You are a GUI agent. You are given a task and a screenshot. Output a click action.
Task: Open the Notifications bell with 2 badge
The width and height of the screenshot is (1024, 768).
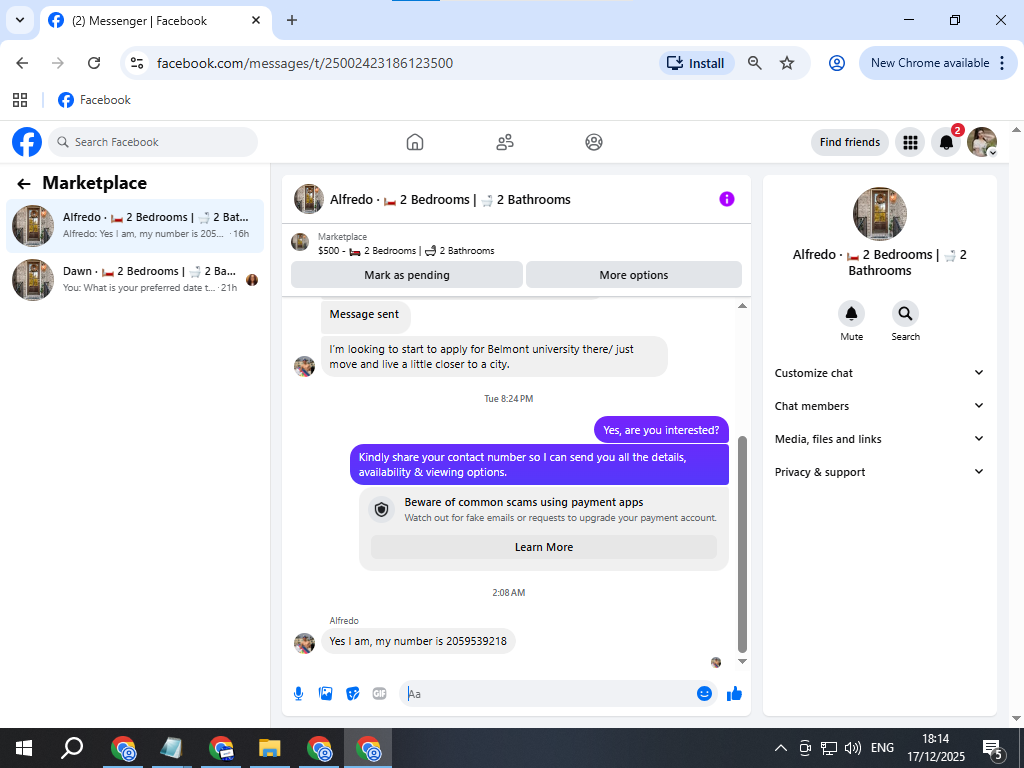(946, 142)
